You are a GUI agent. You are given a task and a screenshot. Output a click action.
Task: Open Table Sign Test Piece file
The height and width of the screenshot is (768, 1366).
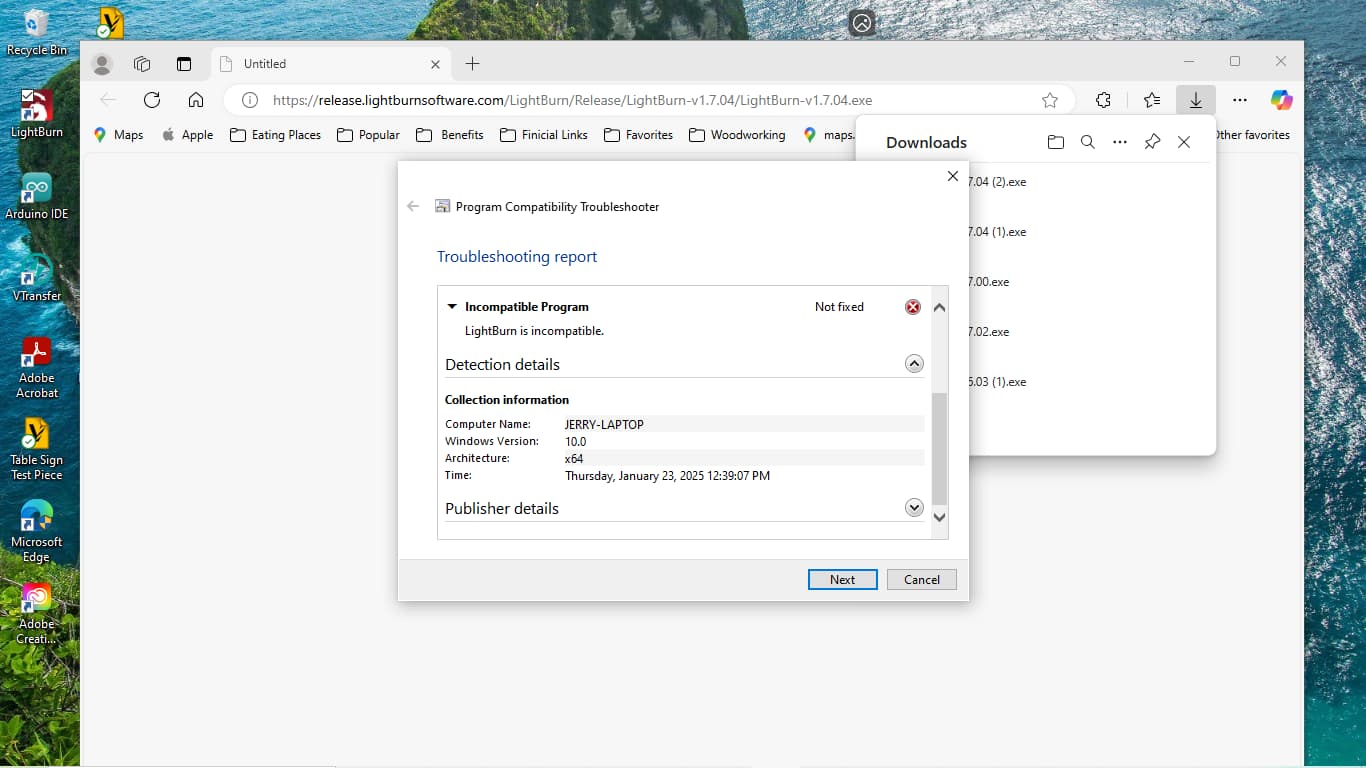point(37,449)
